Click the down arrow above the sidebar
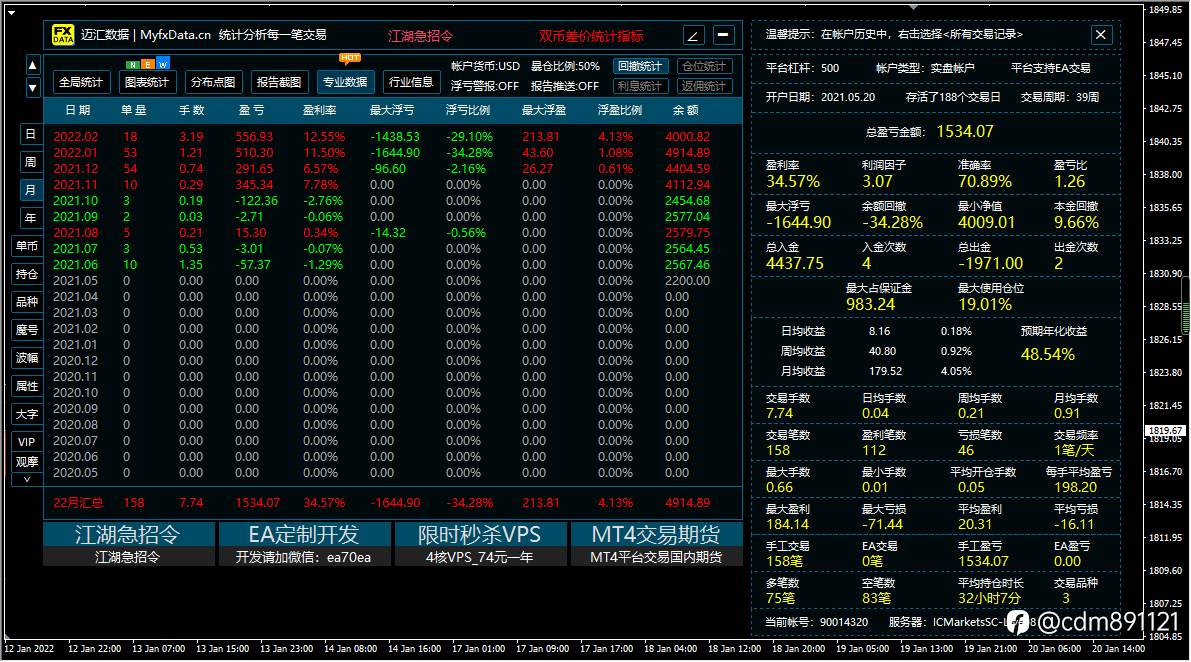This screenshot has width=1191, height=662. 33,87
